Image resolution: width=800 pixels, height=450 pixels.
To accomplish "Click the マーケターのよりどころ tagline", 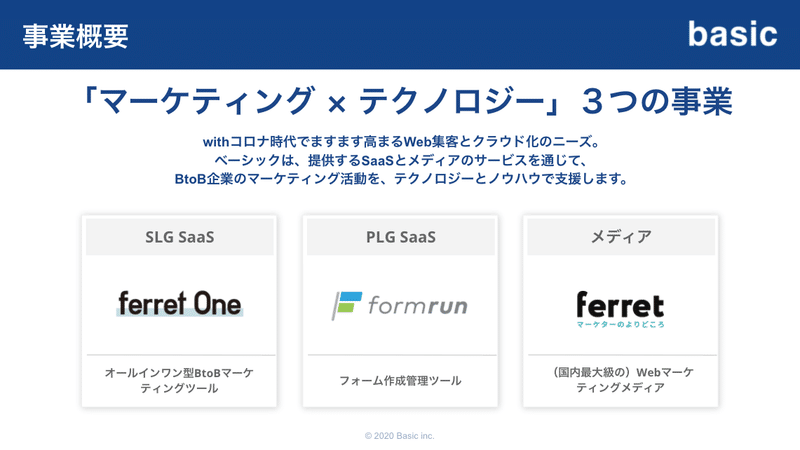I will click(620, 324).
